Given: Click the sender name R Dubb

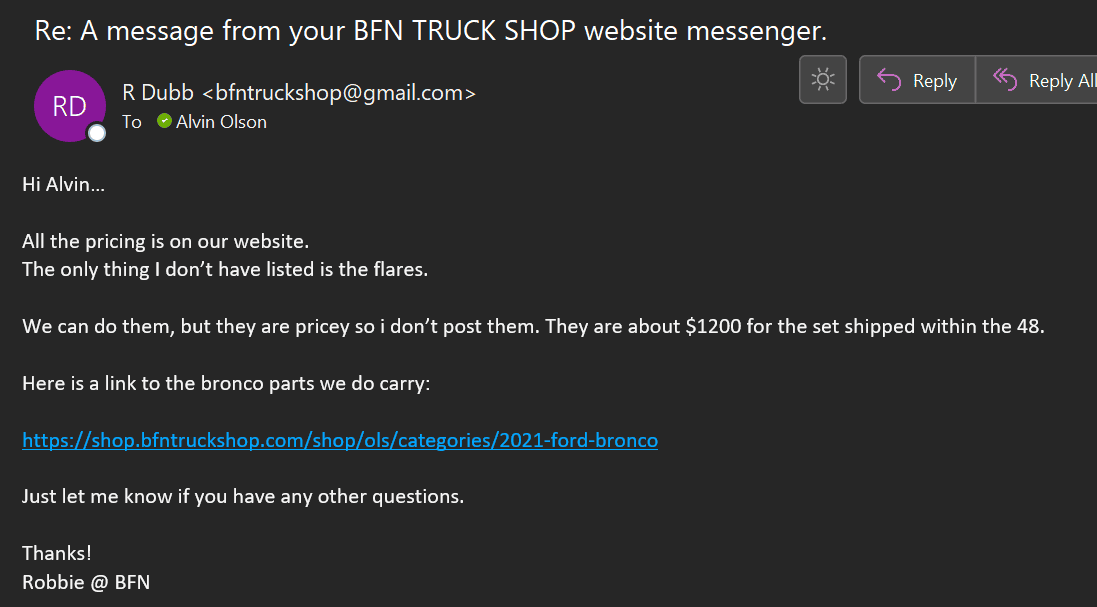Looking at the screenshot, I should 159,92.
